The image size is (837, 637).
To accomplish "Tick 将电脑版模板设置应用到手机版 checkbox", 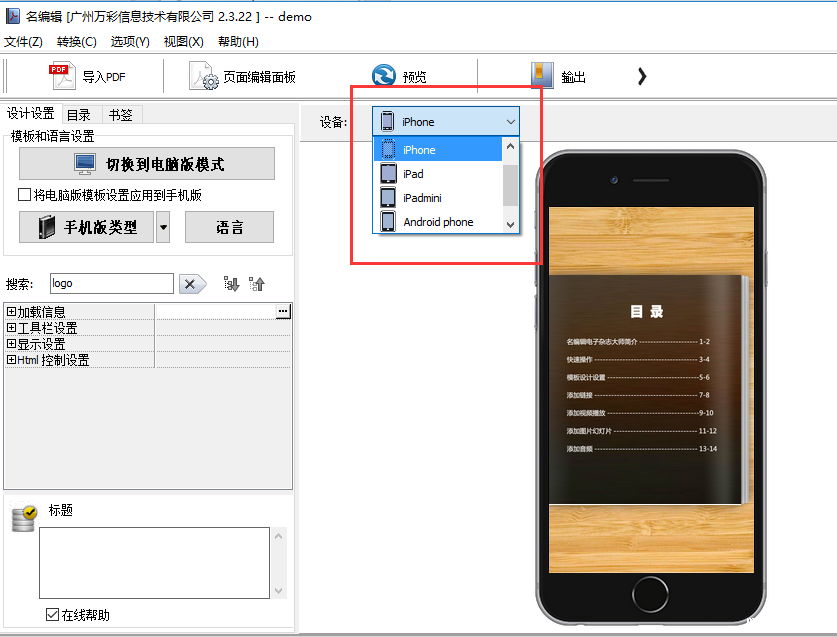I will tap(25, 195).
